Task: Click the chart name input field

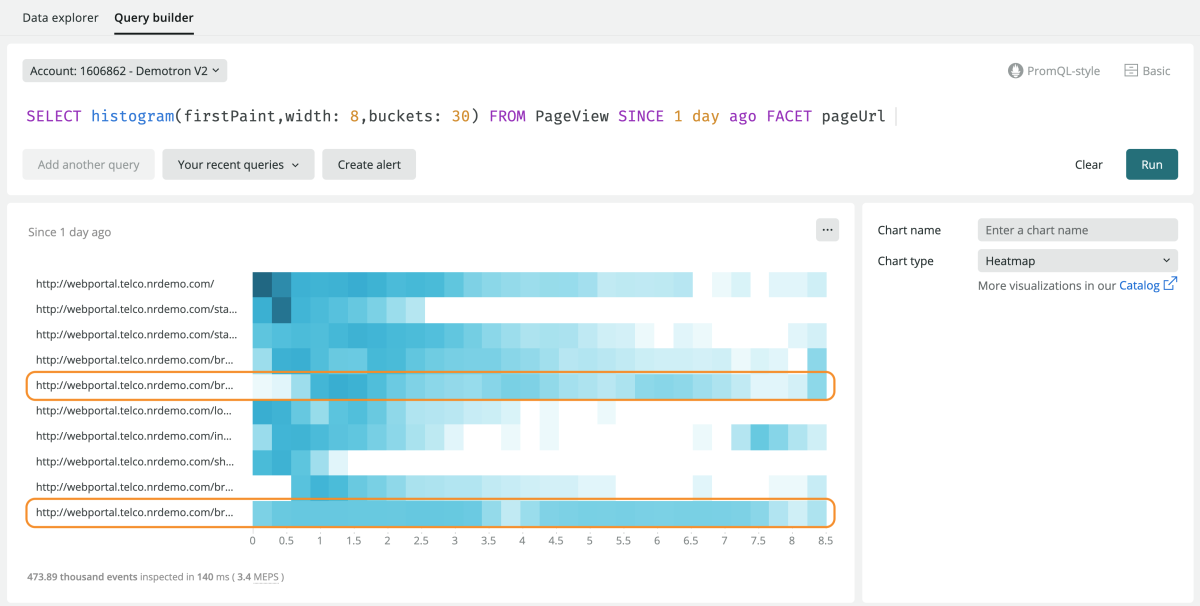Action: coord(1077,230)
